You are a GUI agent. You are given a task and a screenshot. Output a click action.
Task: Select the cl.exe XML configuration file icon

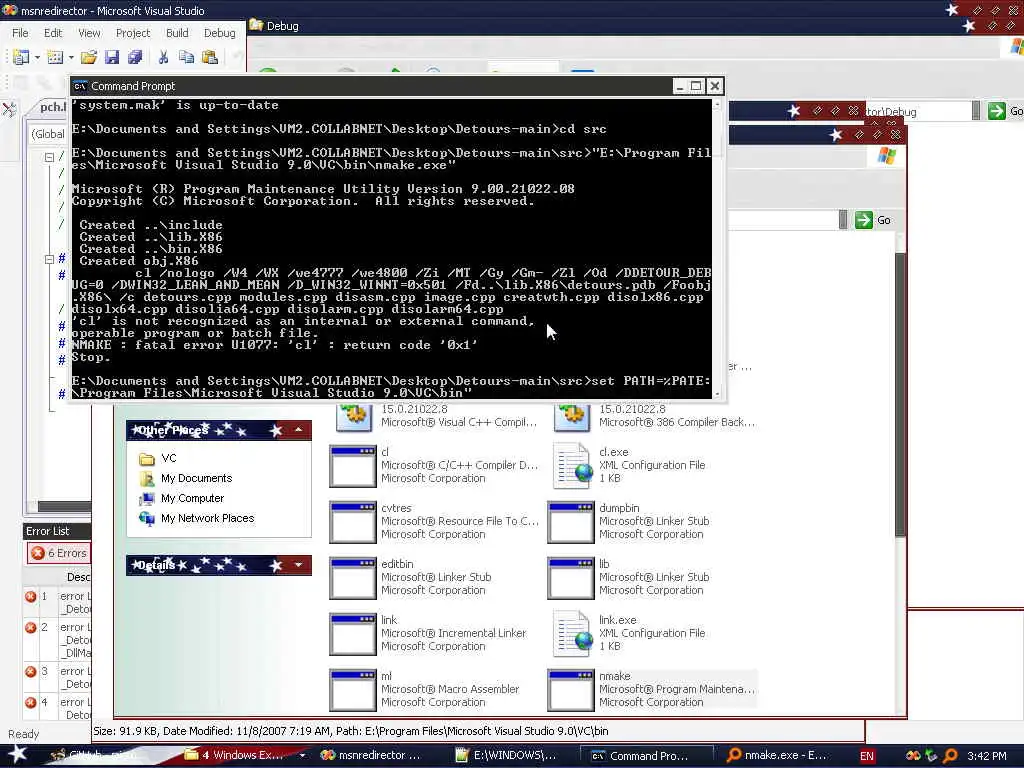click(x=573, y=466)
